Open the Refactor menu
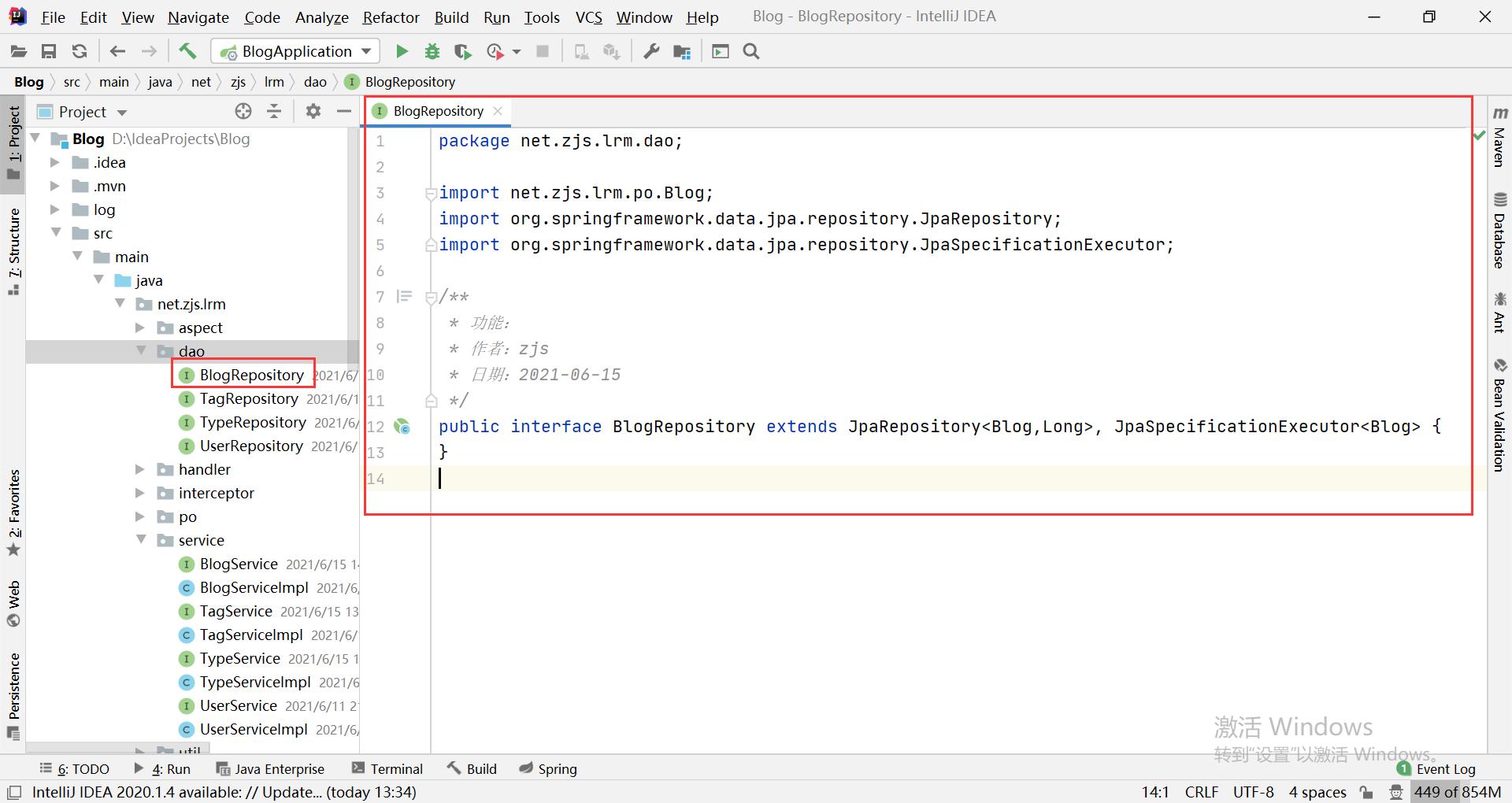The image size is (1512, 803). pyautogui.click(x=391, y=17)
